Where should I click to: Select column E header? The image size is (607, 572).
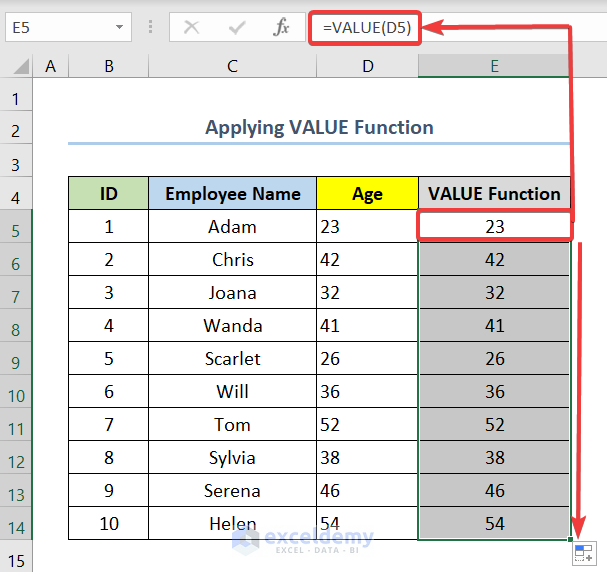pos(494,66)
